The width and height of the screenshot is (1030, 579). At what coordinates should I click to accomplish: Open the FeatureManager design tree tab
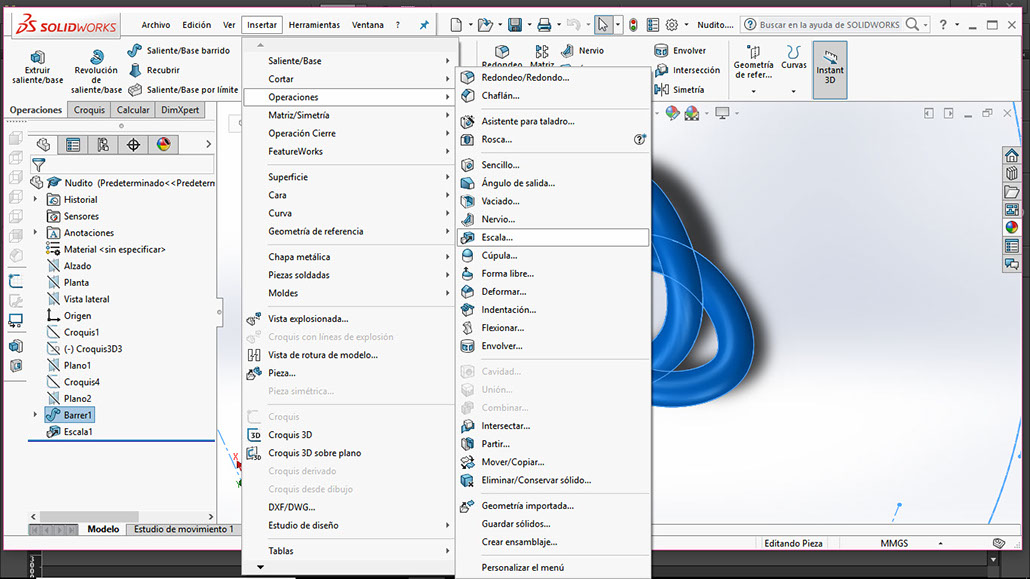pos(43,145)
